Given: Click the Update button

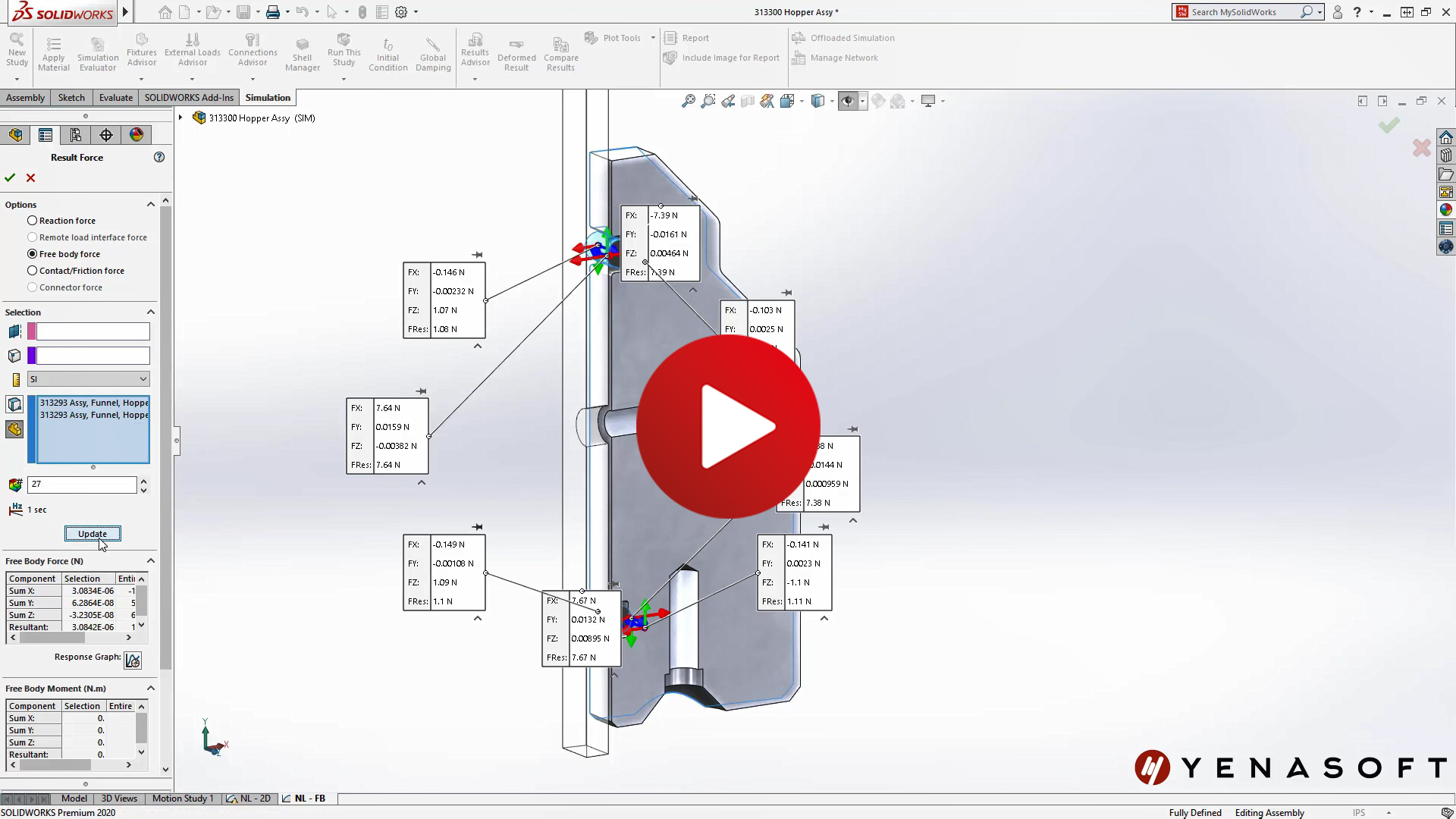Looking at the screenshot, I should tap(91, 533).
